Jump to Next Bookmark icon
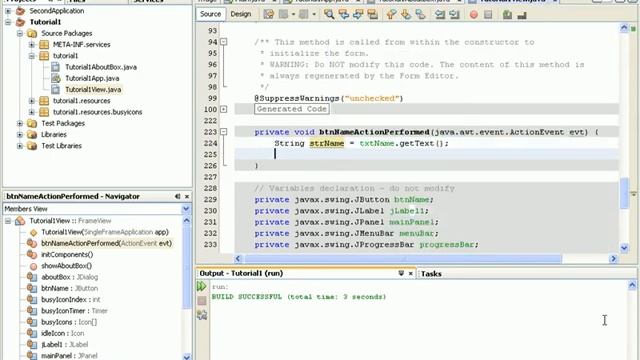This screenshot has width=640, height=360. pos(406,15)
